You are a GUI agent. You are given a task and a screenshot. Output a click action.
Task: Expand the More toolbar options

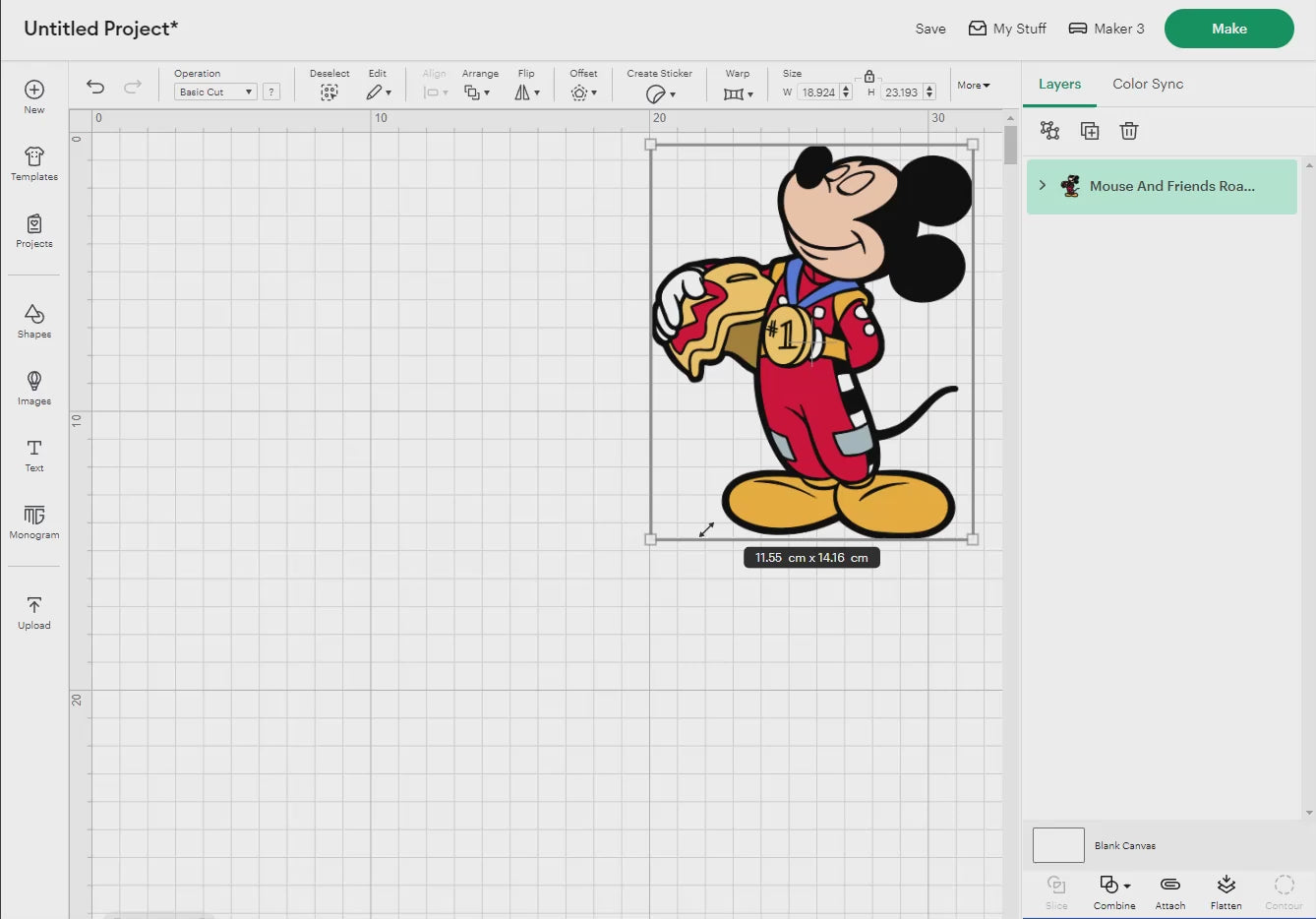point(974,86)
